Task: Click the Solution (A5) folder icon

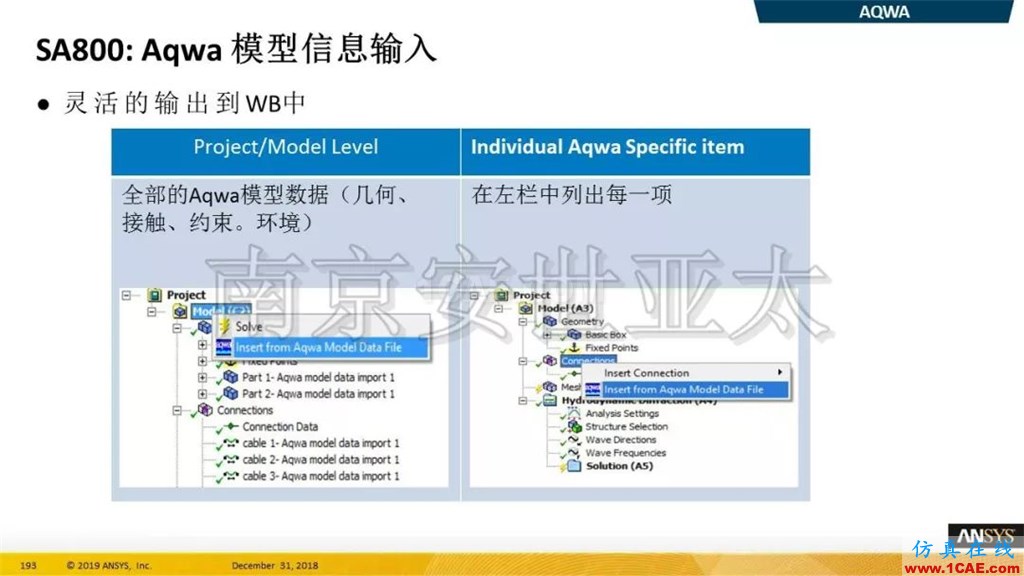Action: [574, 466]
